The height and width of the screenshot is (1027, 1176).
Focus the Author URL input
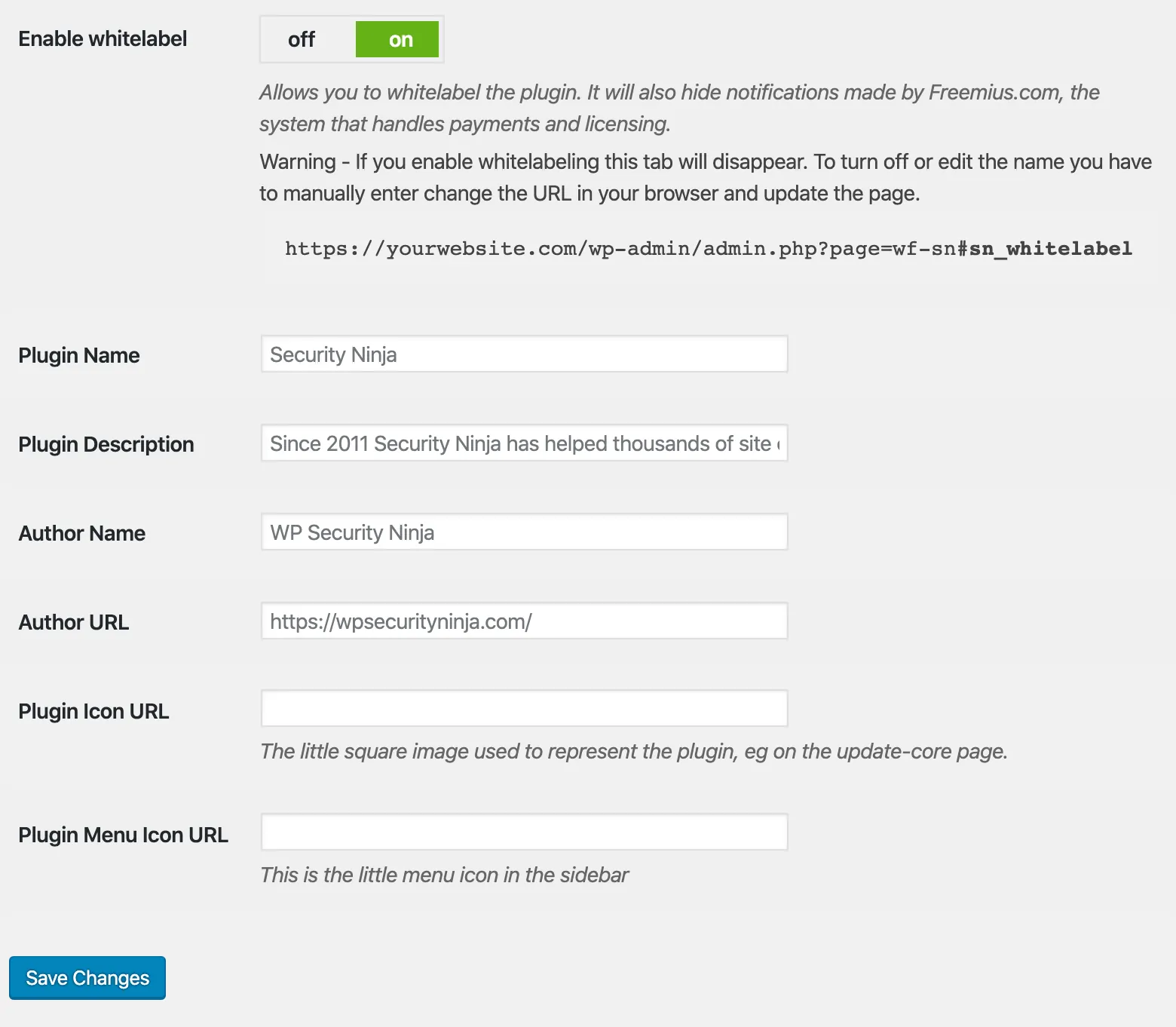pos(524,621)
